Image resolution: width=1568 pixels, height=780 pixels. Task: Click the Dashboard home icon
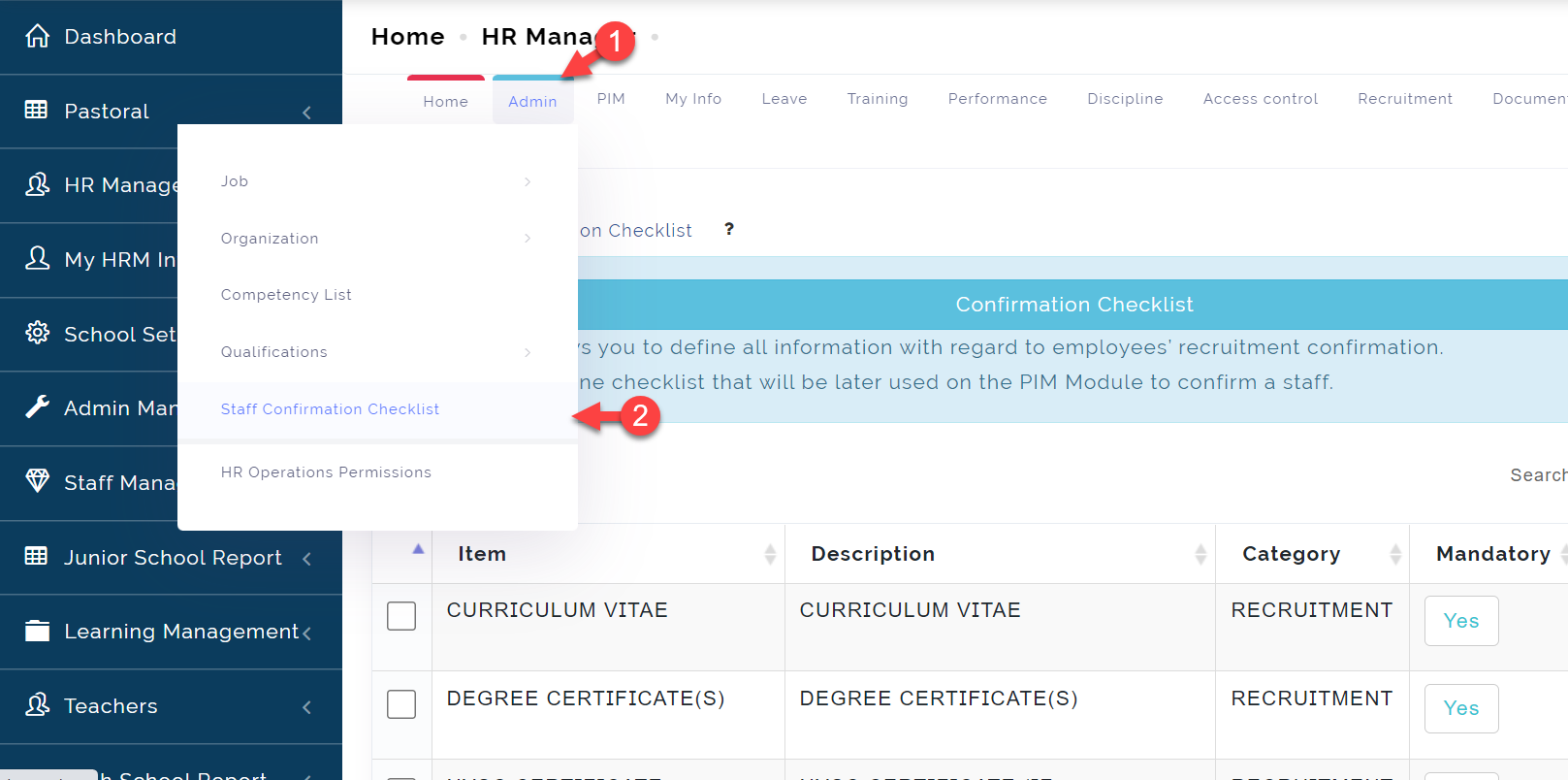tap(37, 36)
